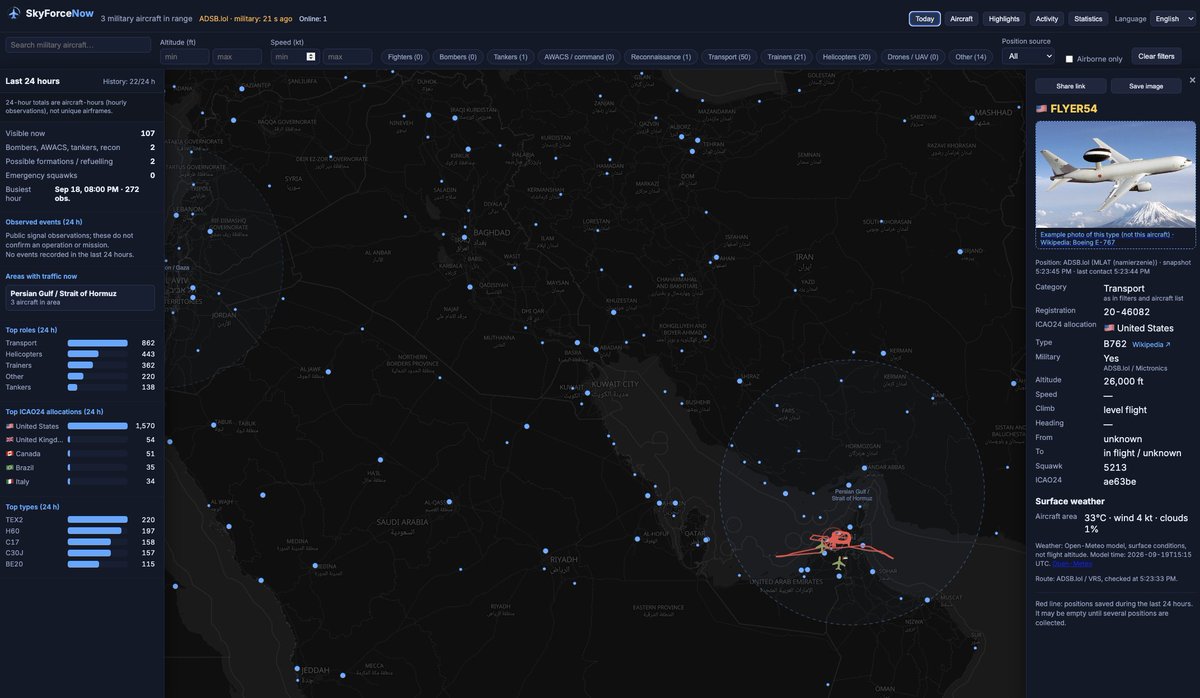Click the TEX2 row in Top types
This screenshot has height=698, width=1200.
(80, 520)
